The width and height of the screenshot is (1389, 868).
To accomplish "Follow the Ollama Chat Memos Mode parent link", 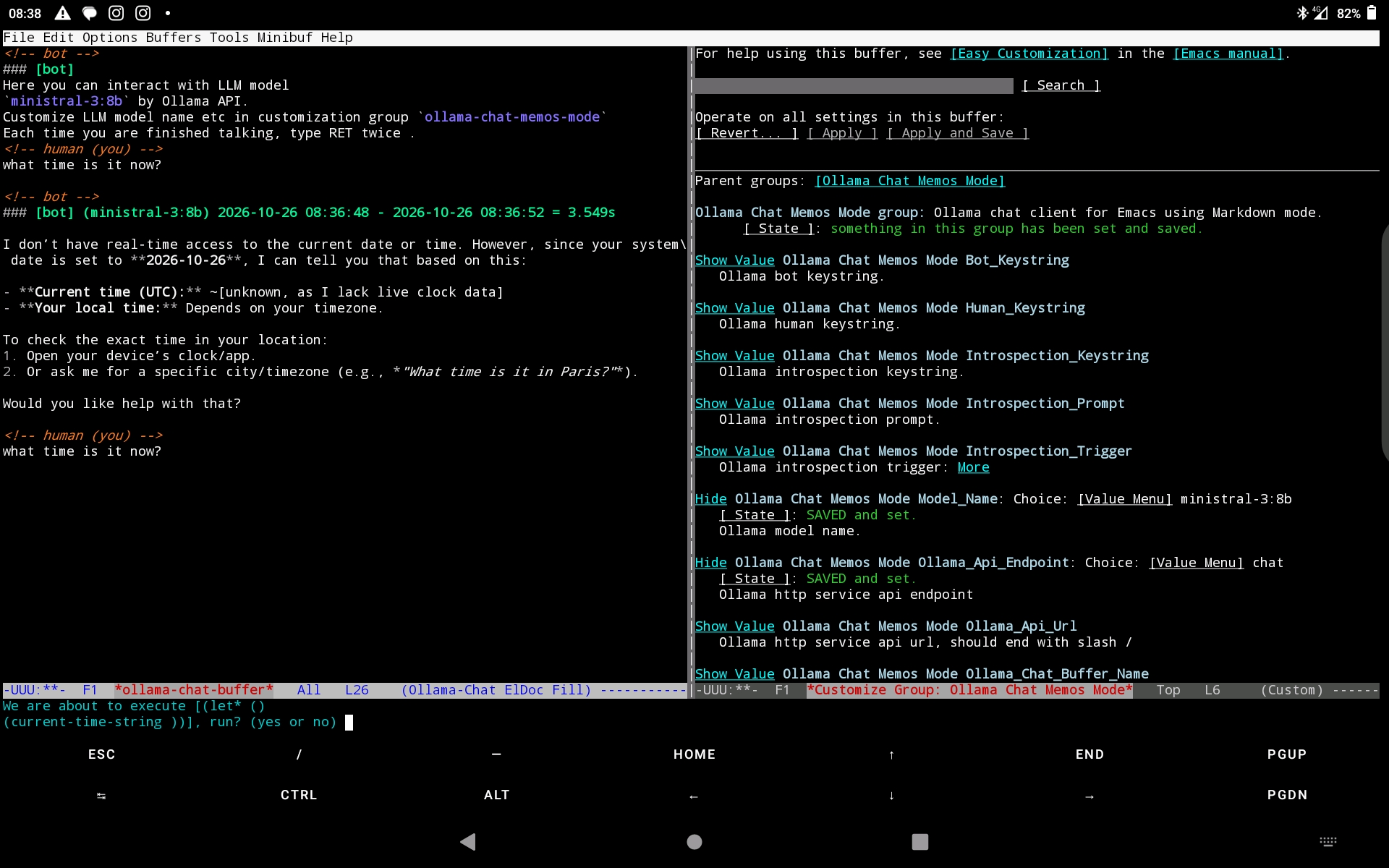I will [909, 181].
